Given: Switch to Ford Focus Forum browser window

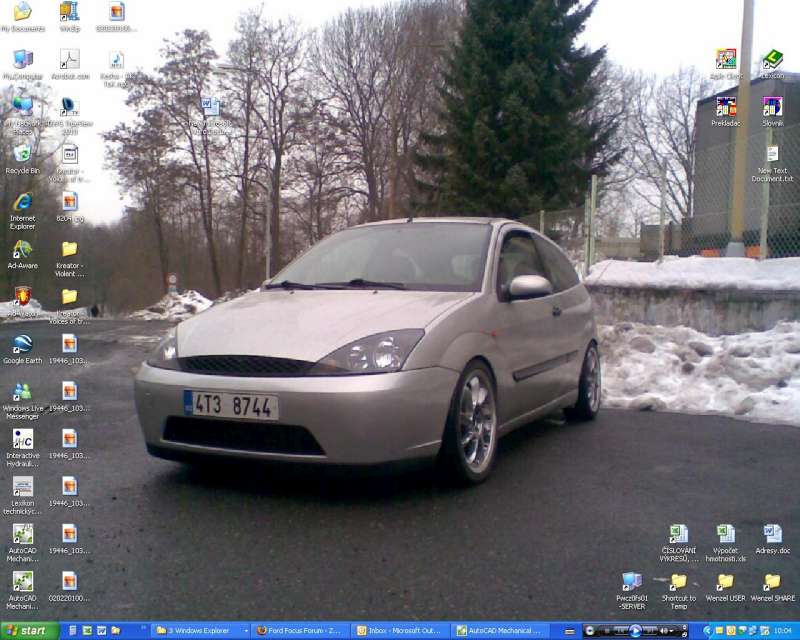Looking at the screenshot, I should (x=300, y=631).
